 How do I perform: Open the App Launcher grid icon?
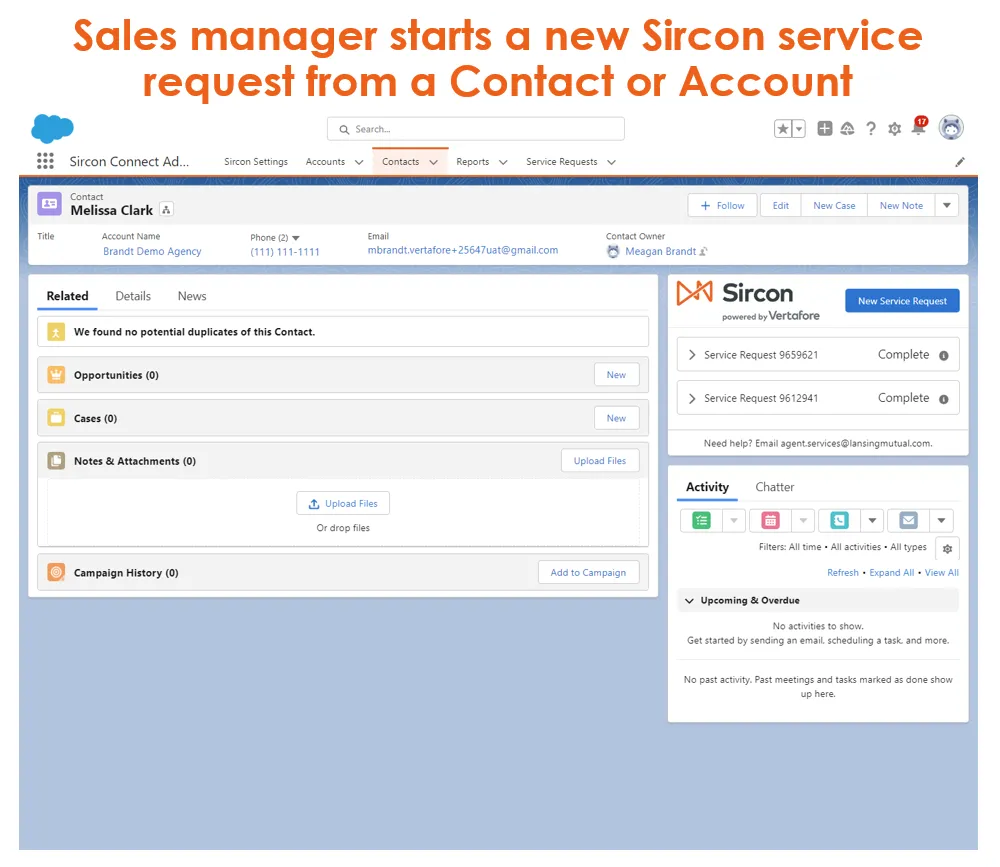click(45, 161)
